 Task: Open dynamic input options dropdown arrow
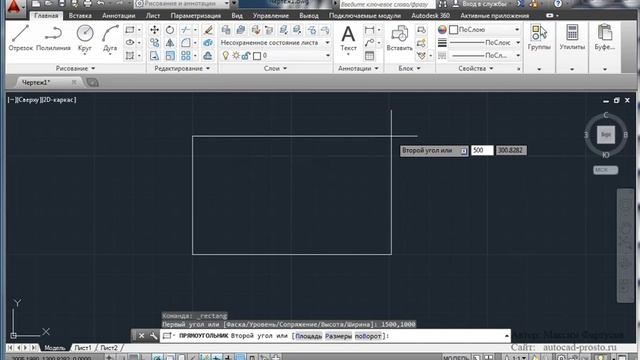click(x=463, y=151)
